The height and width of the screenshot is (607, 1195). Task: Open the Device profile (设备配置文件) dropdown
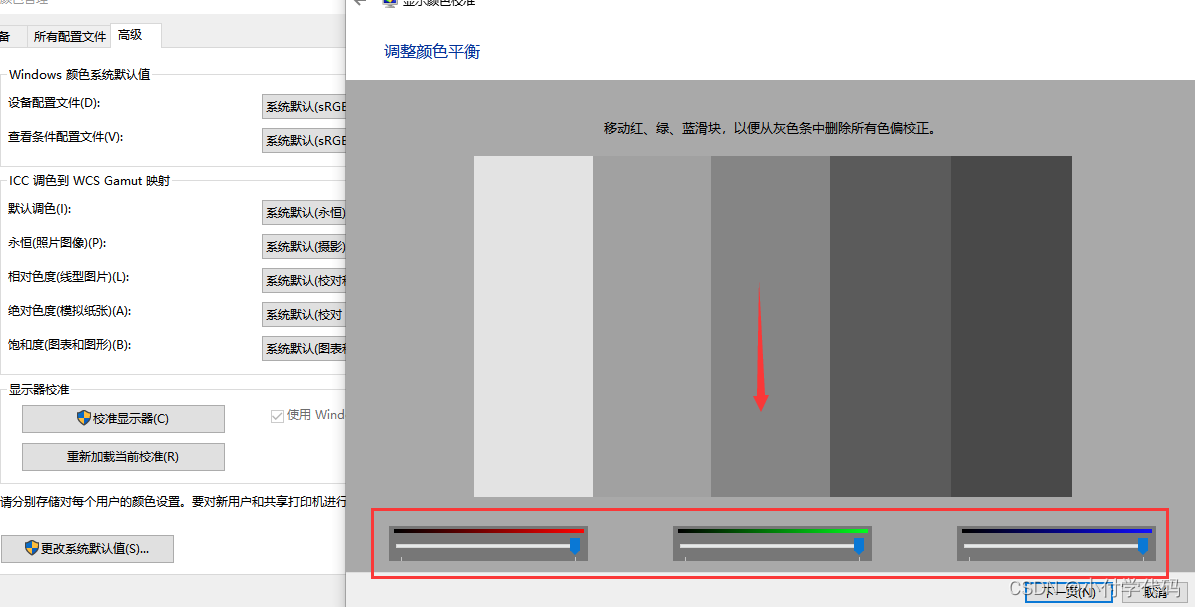click(304, 107)
